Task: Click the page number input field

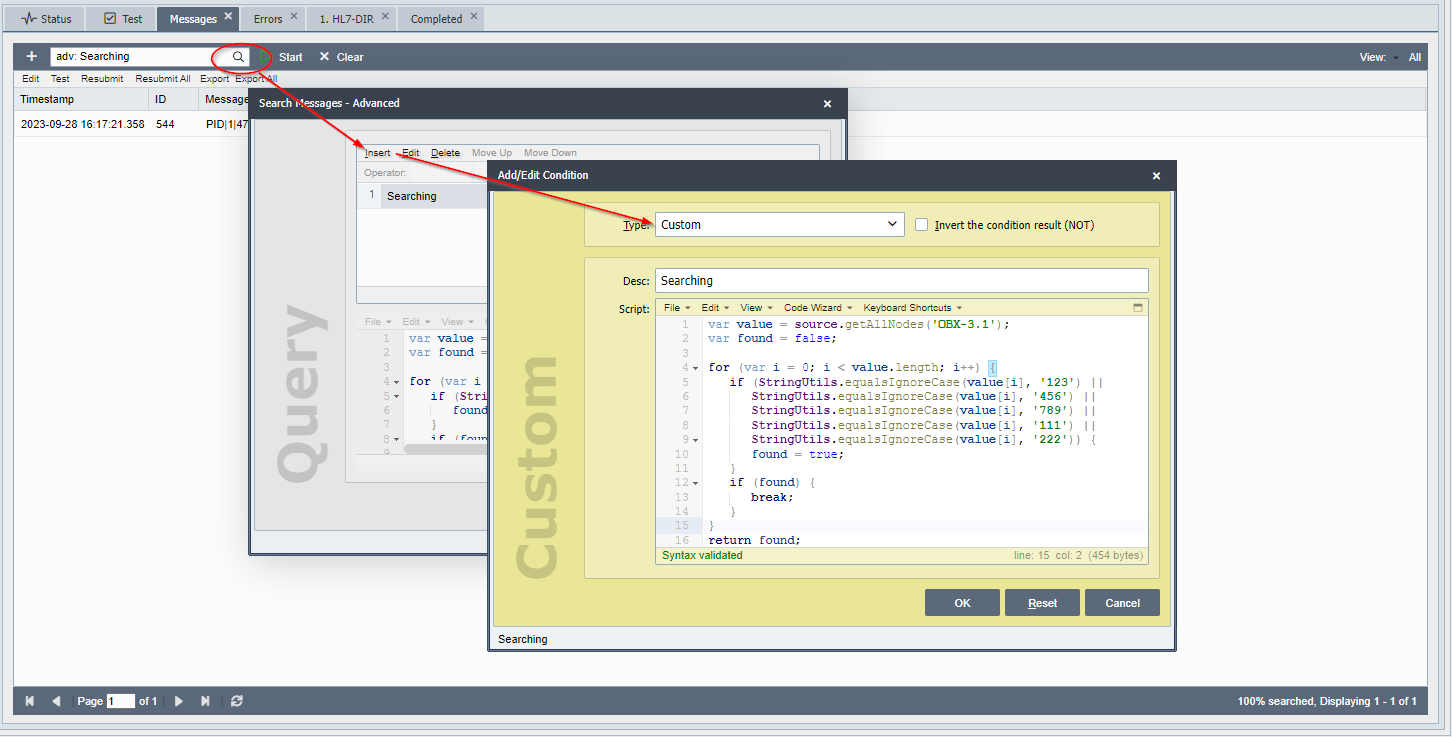Action: [x=121, y=701]
